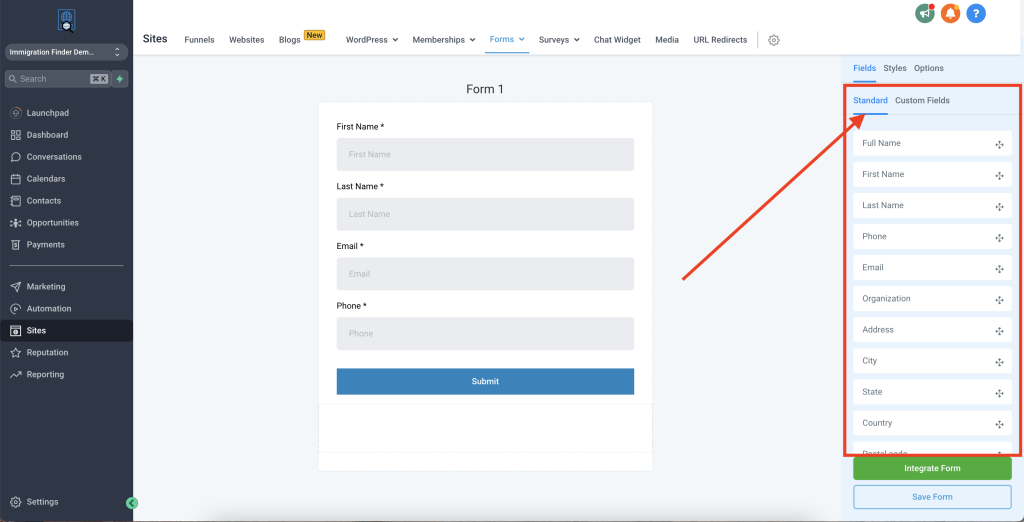Click the green Integrate Form button

click(x=932, y=468)
